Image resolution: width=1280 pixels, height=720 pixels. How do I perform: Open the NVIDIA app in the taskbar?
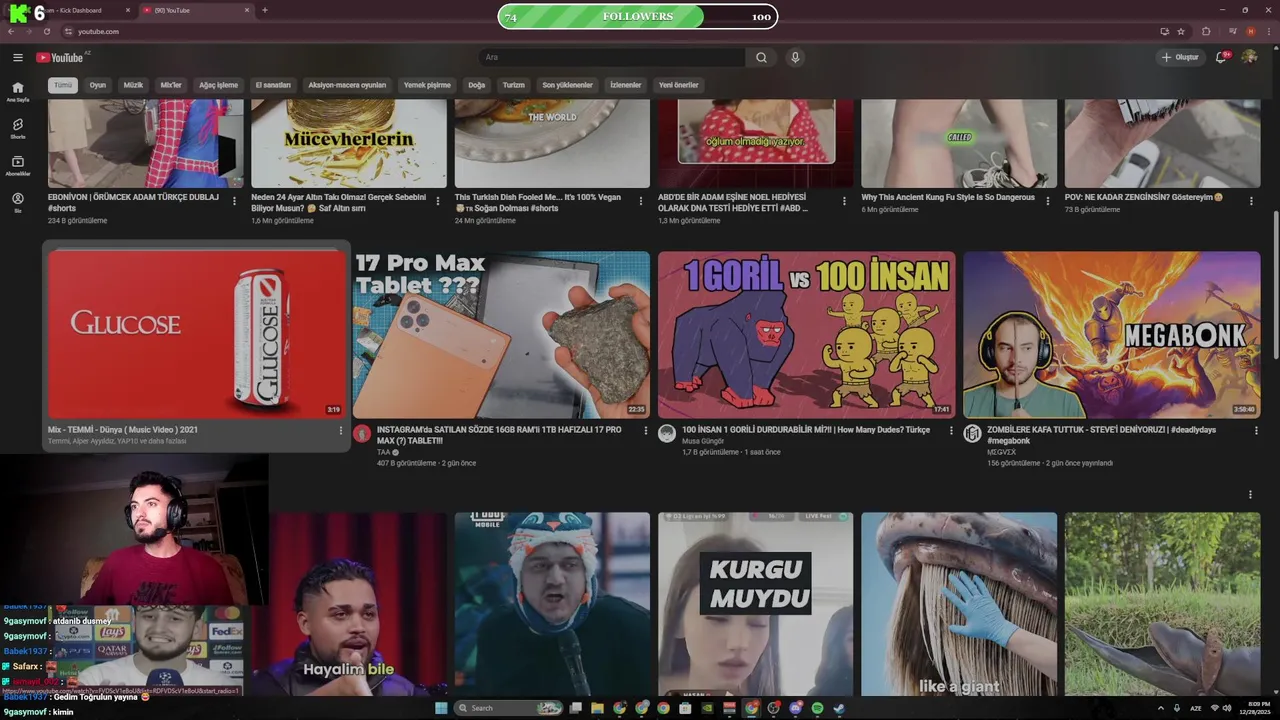(x=707, y=708)
